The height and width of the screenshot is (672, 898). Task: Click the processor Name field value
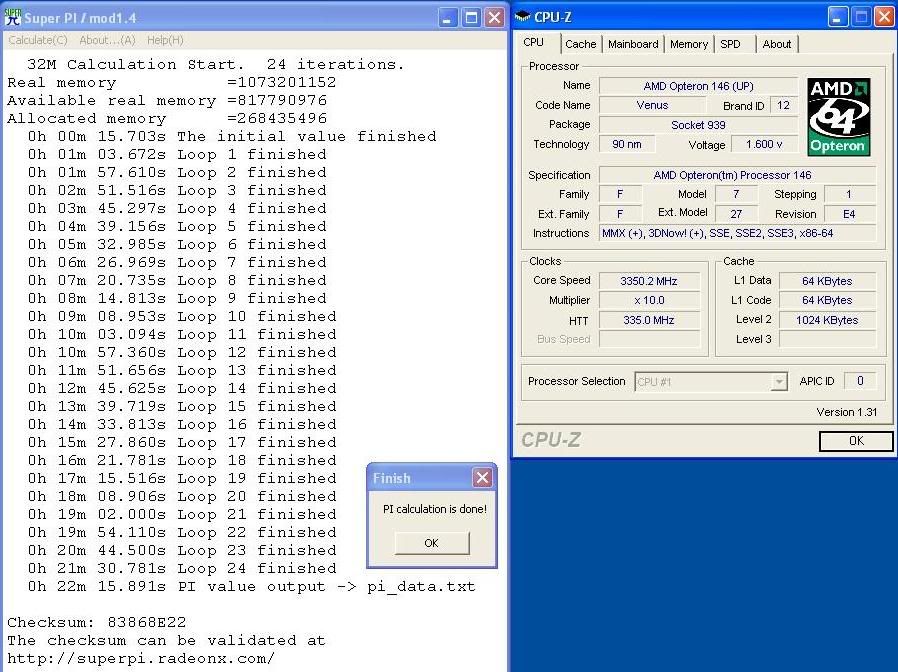(698, 86)
